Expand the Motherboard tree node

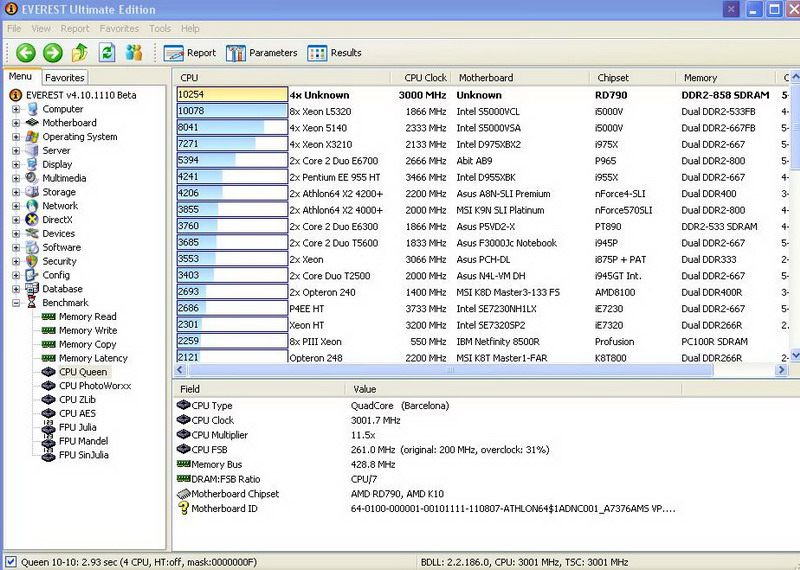coord(16,122)
